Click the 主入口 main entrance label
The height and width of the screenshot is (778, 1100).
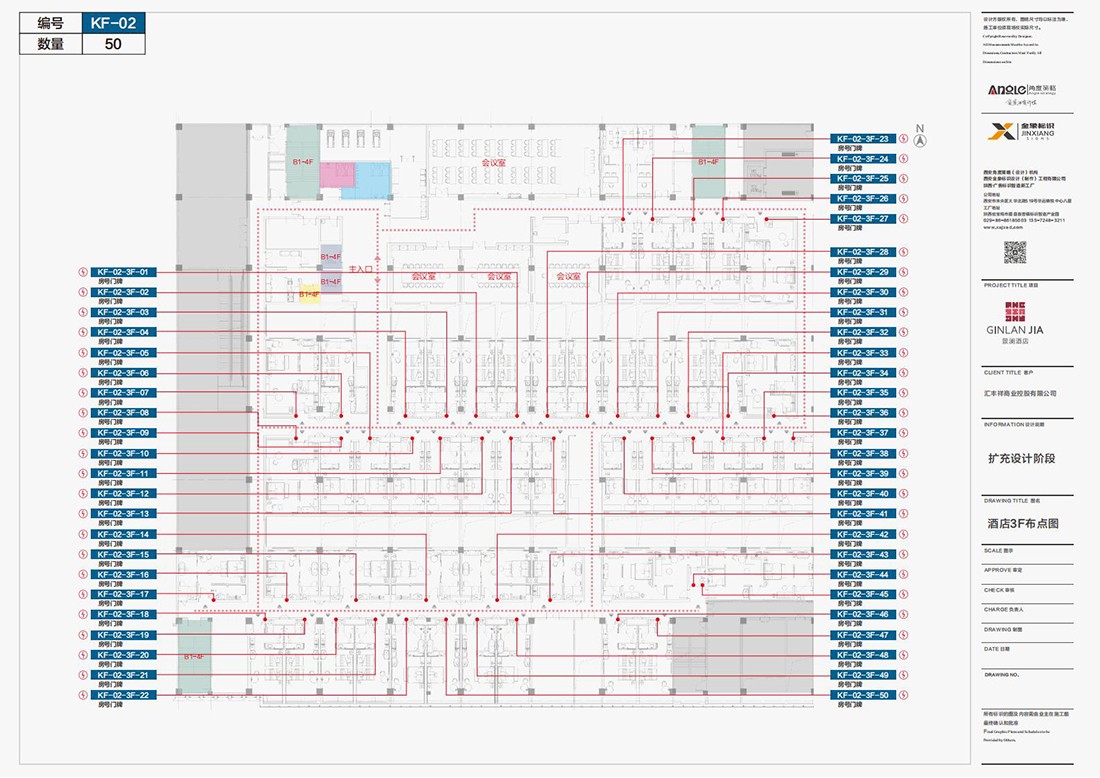(x=360, y=270)
